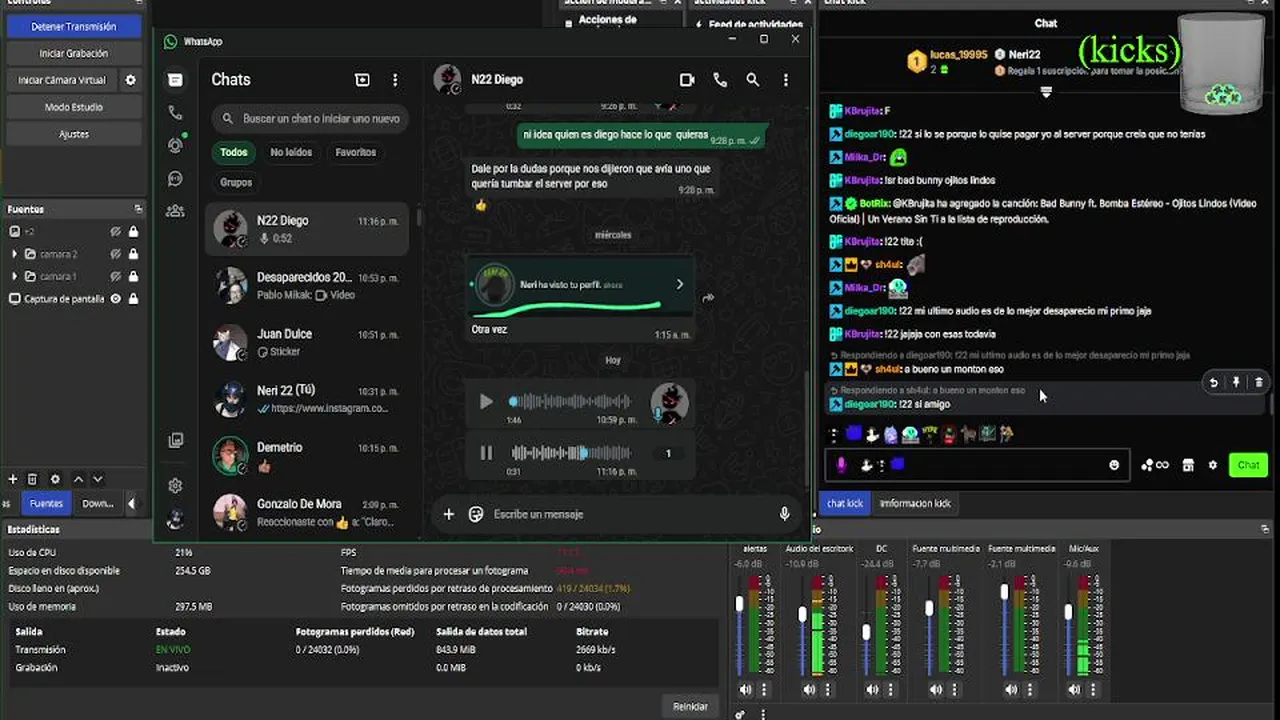Create a new chat in WhatsApp

[x=362, y=80]
